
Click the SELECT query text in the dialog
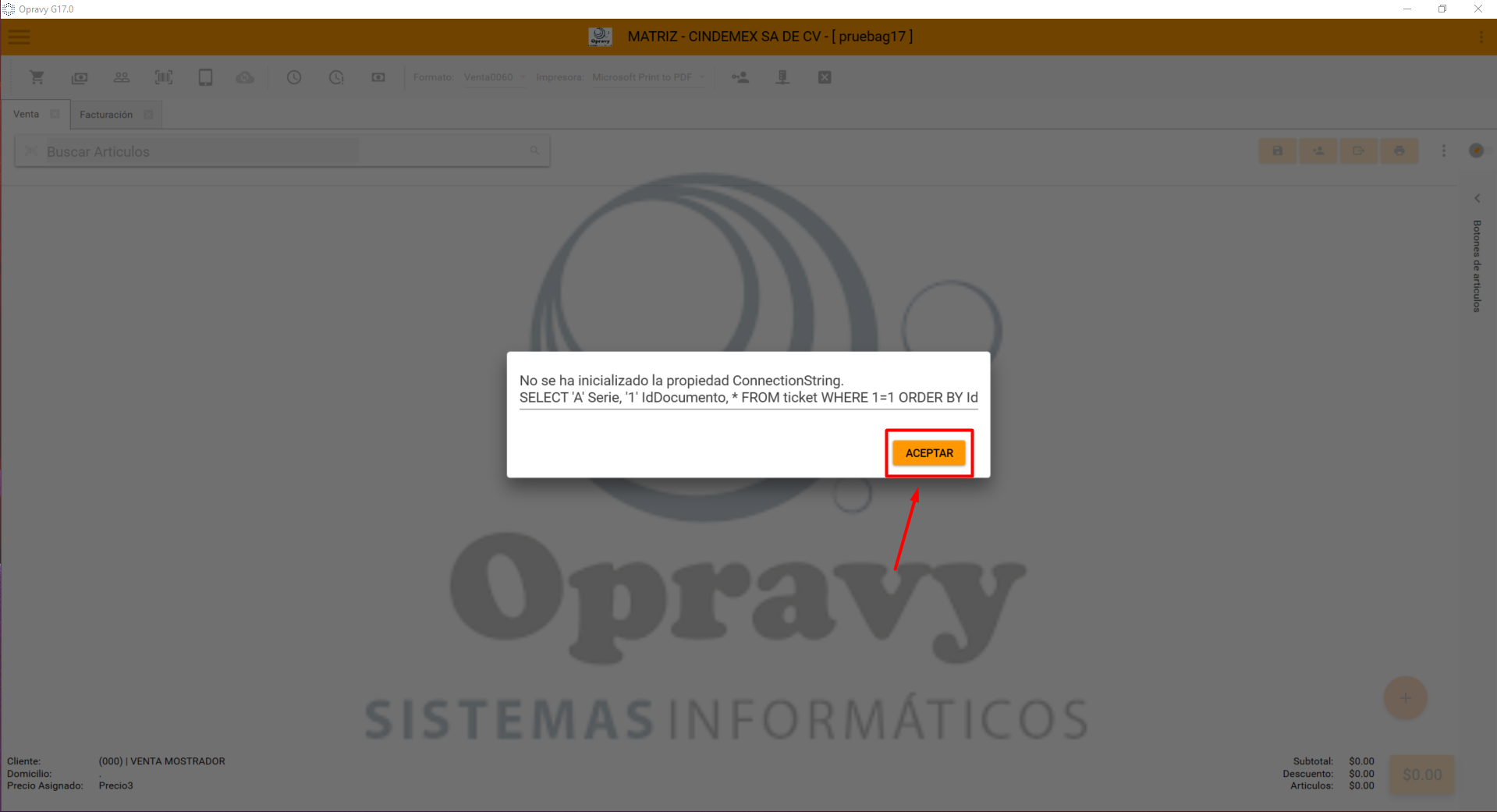coord(748,398)
